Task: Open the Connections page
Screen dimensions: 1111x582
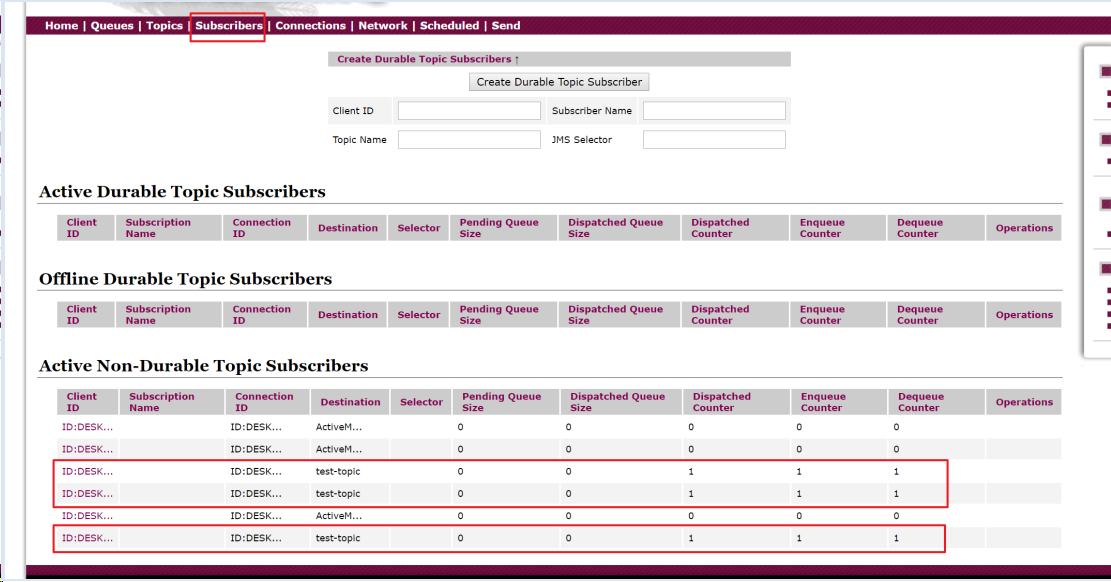Action: pos(310,26)
